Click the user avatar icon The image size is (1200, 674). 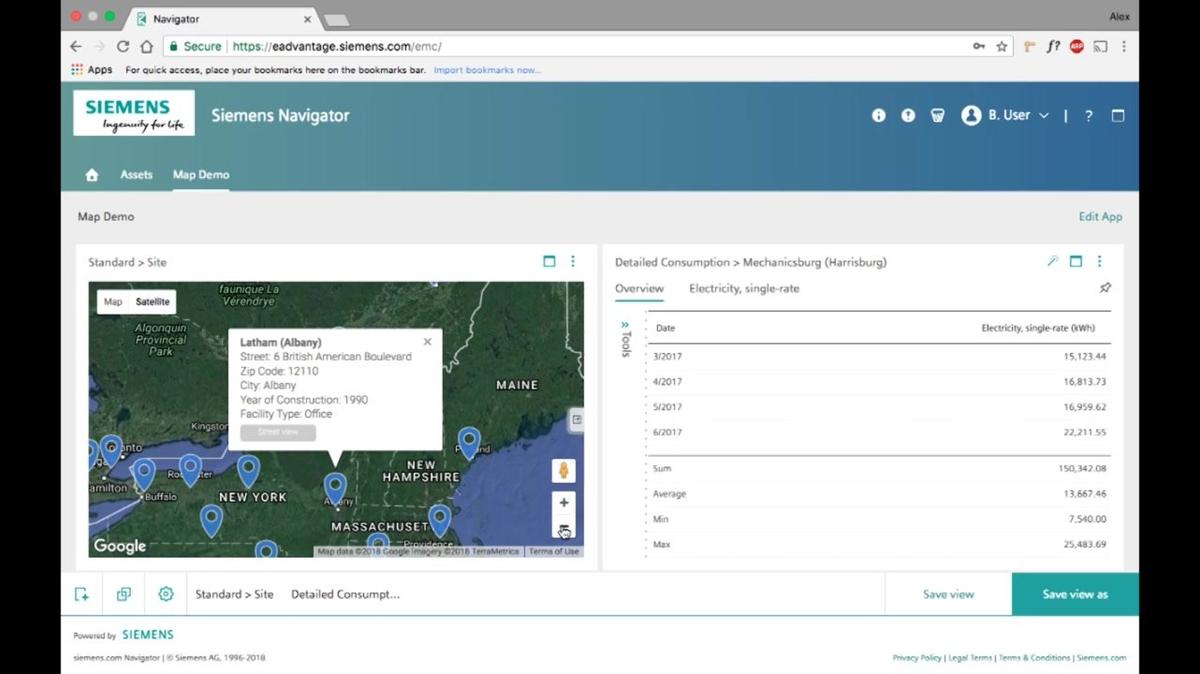pyautogui.click(x=970, y=115)
